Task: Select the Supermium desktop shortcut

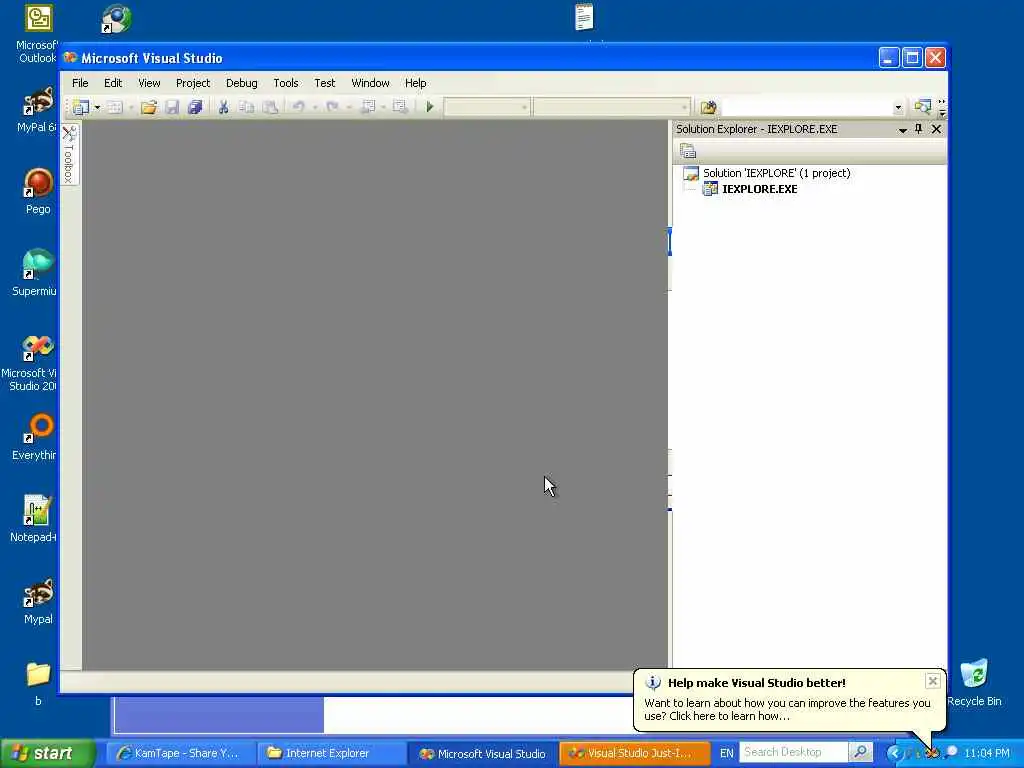Action: tap(35, 273)
